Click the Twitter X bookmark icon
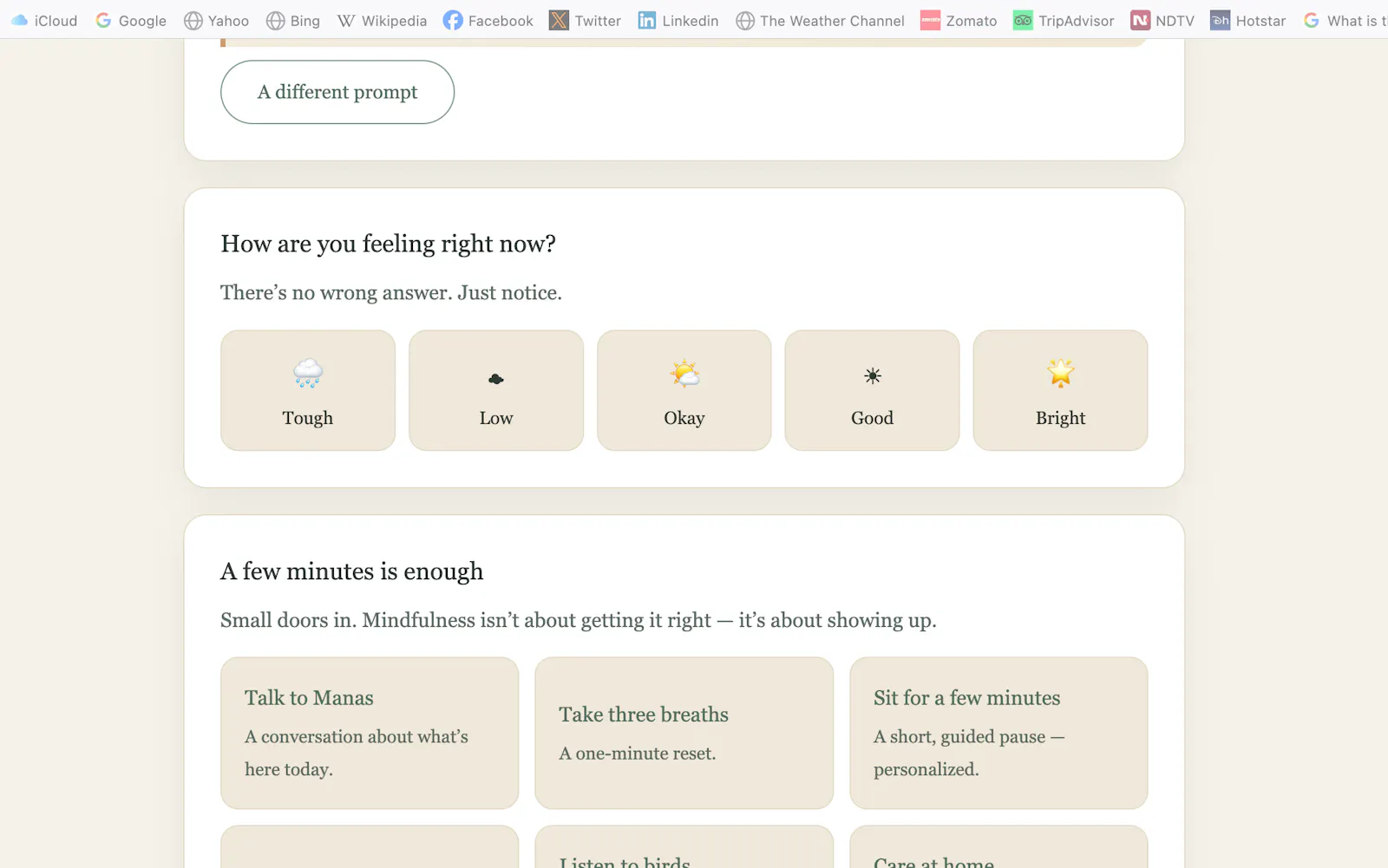This screenshot has width=1388, height=868. 560,20
